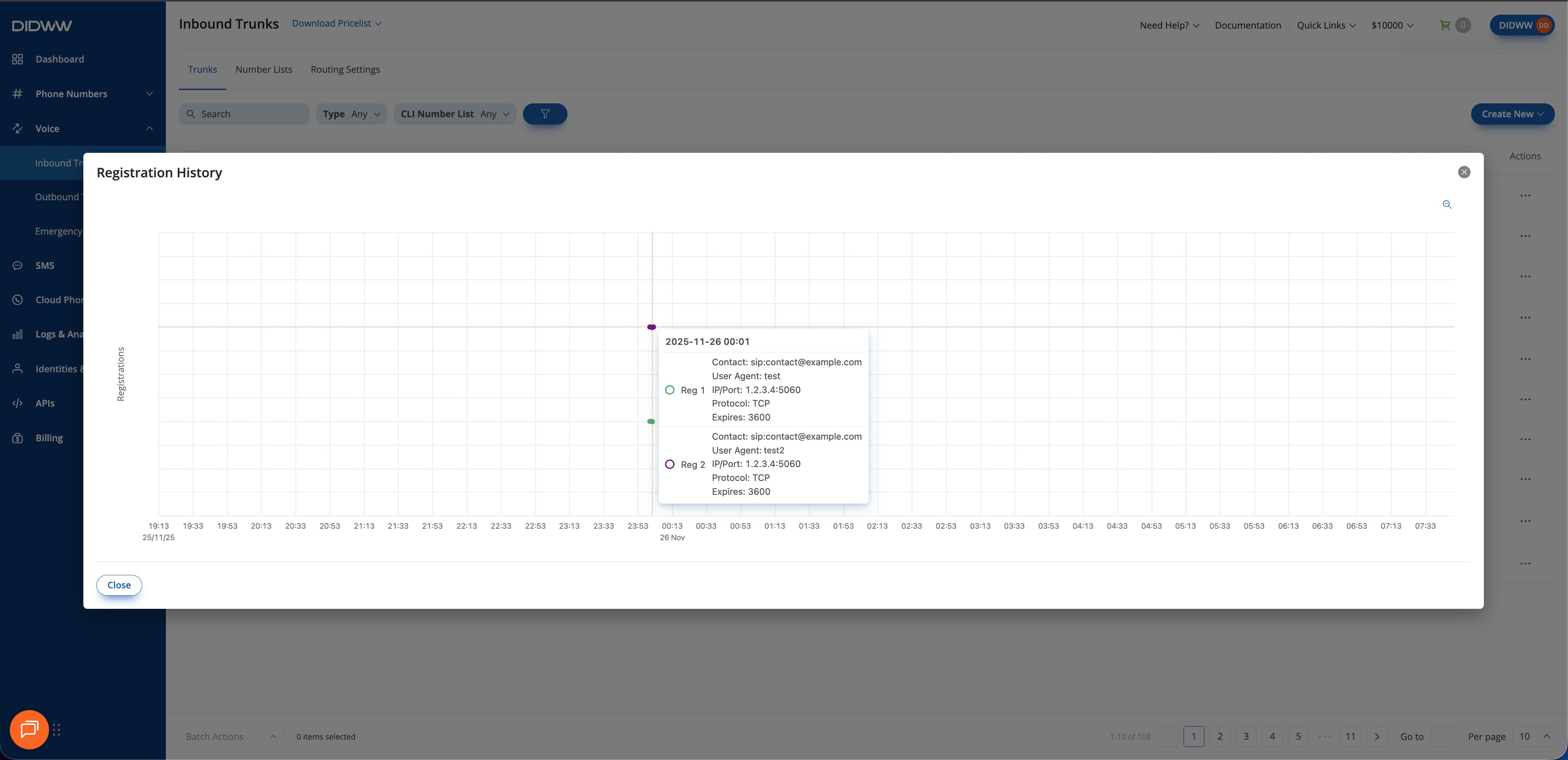This screenshot has width=1568, height=760.
Task: Open the shopping cart icon
Action: coord(1445,25)
